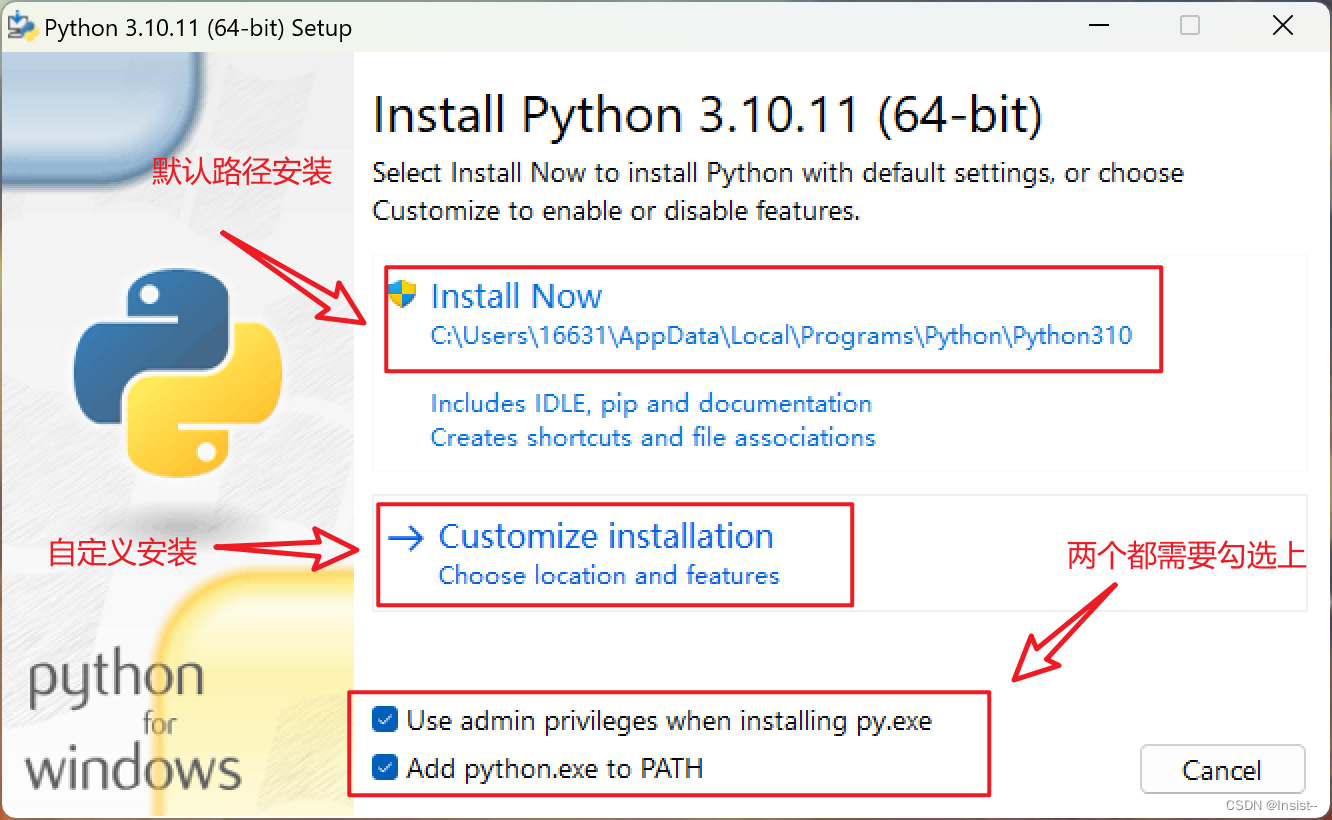Toggle Add python.exe to PATH checkbox
The image size is (1332, 820).
[384, 768]
